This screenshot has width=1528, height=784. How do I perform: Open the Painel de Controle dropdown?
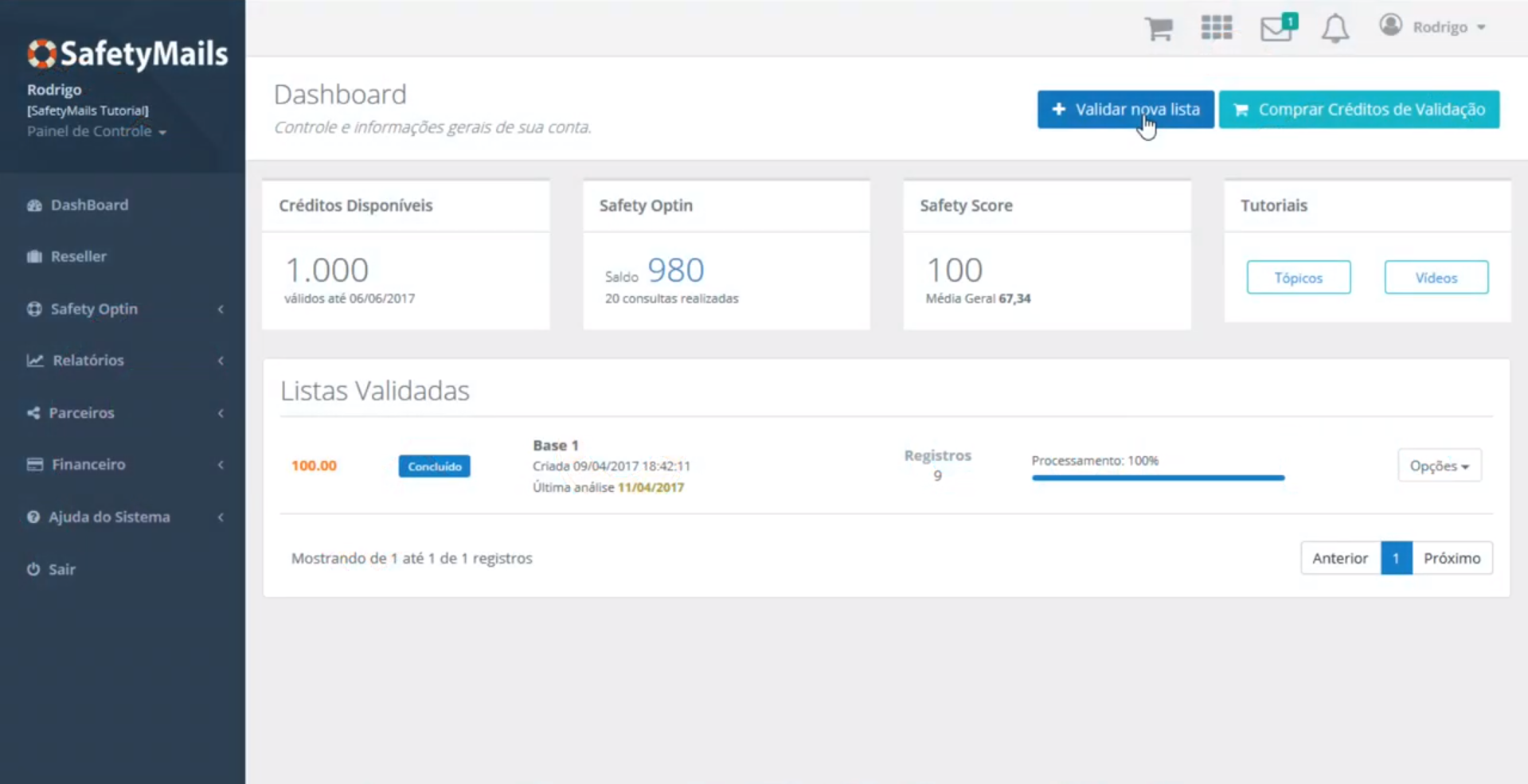tap(96, 131)
